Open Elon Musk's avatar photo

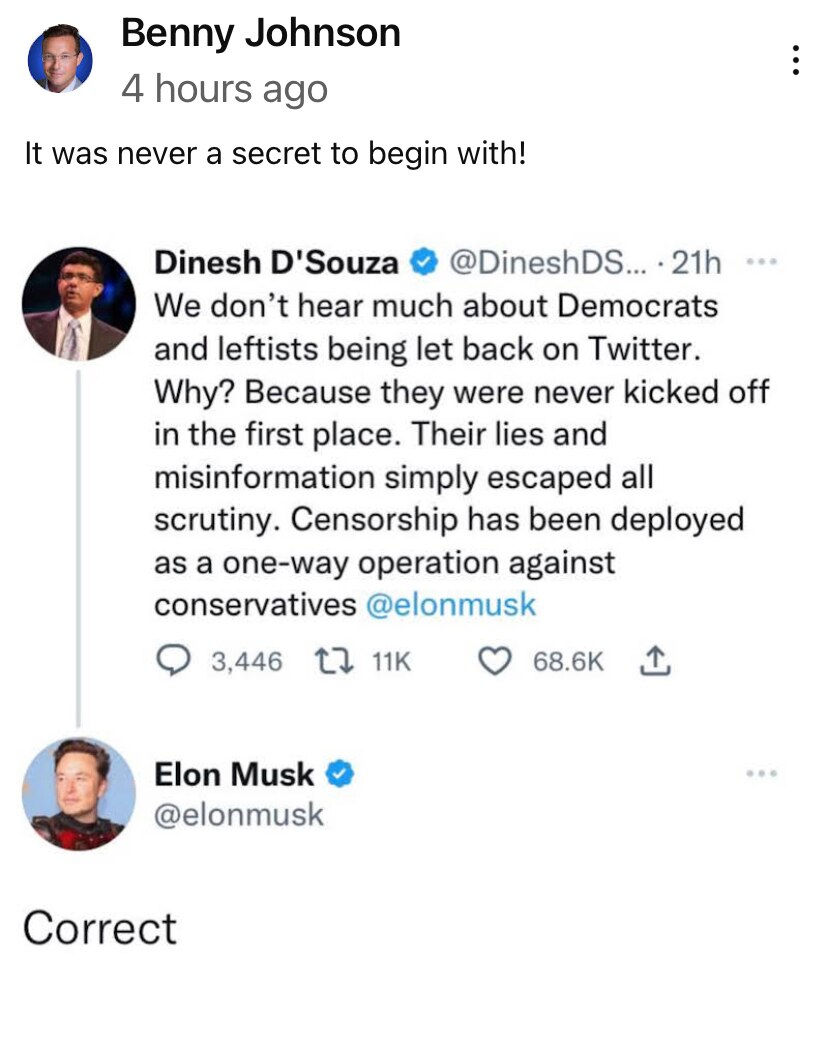coord(77,794)
